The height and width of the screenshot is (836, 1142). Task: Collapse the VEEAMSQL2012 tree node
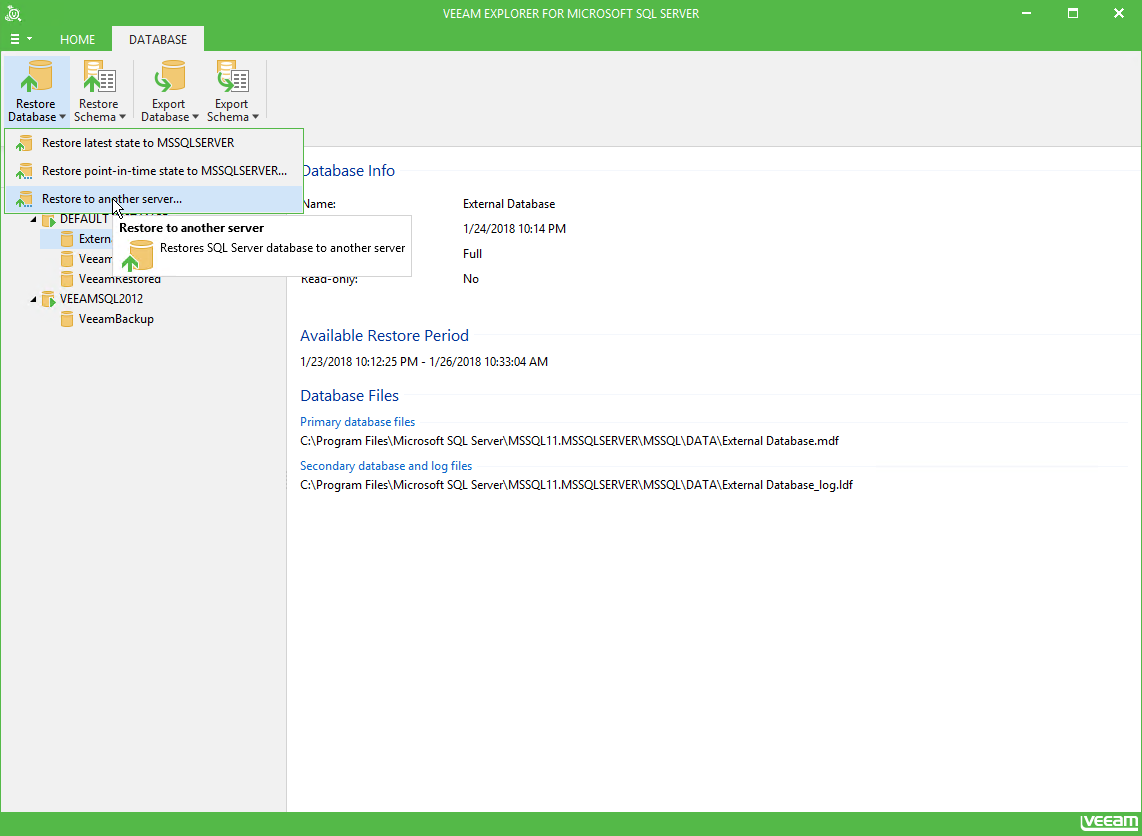pos(33,299)
